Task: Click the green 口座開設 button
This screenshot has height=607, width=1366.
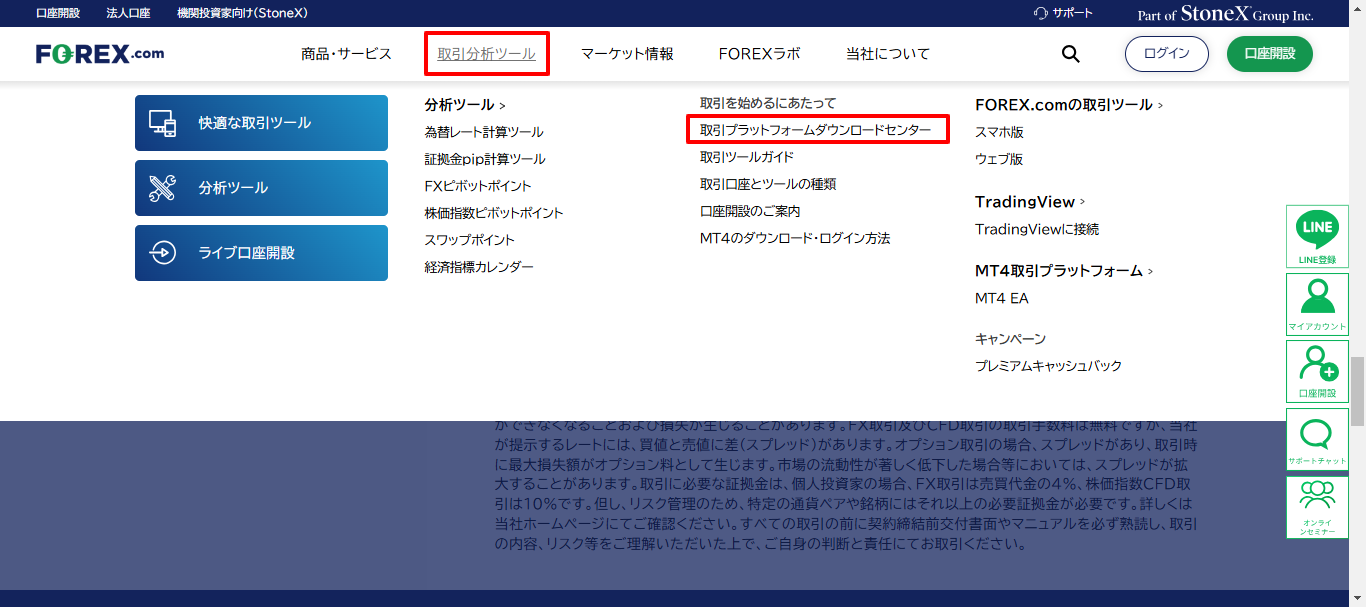Action: point(1269,54)
